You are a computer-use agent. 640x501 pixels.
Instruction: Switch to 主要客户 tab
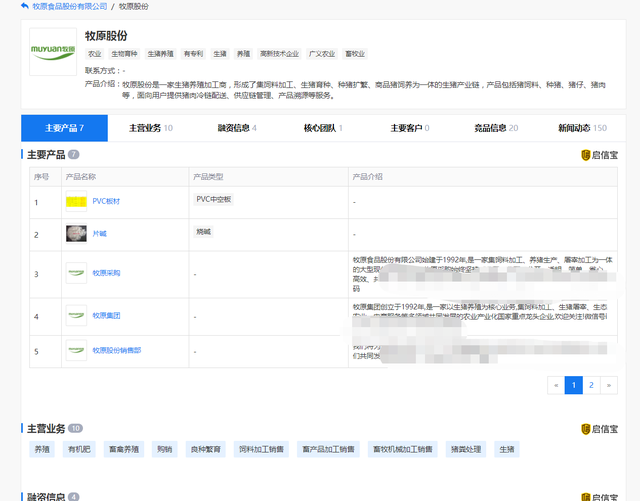point(410,128)
